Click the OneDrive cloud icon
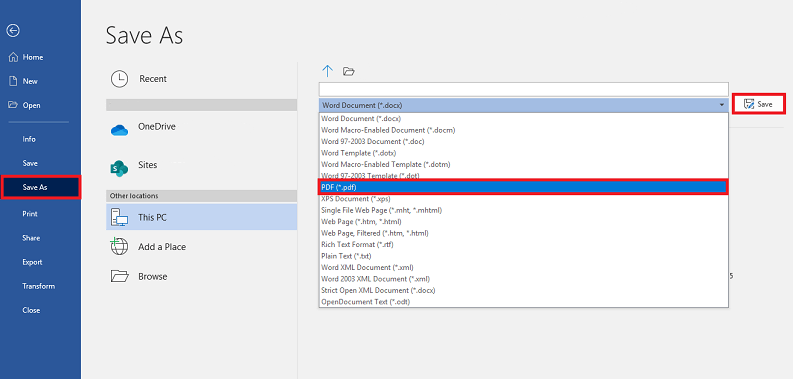The width and height of the screenshot is (793, 379). 119,130
